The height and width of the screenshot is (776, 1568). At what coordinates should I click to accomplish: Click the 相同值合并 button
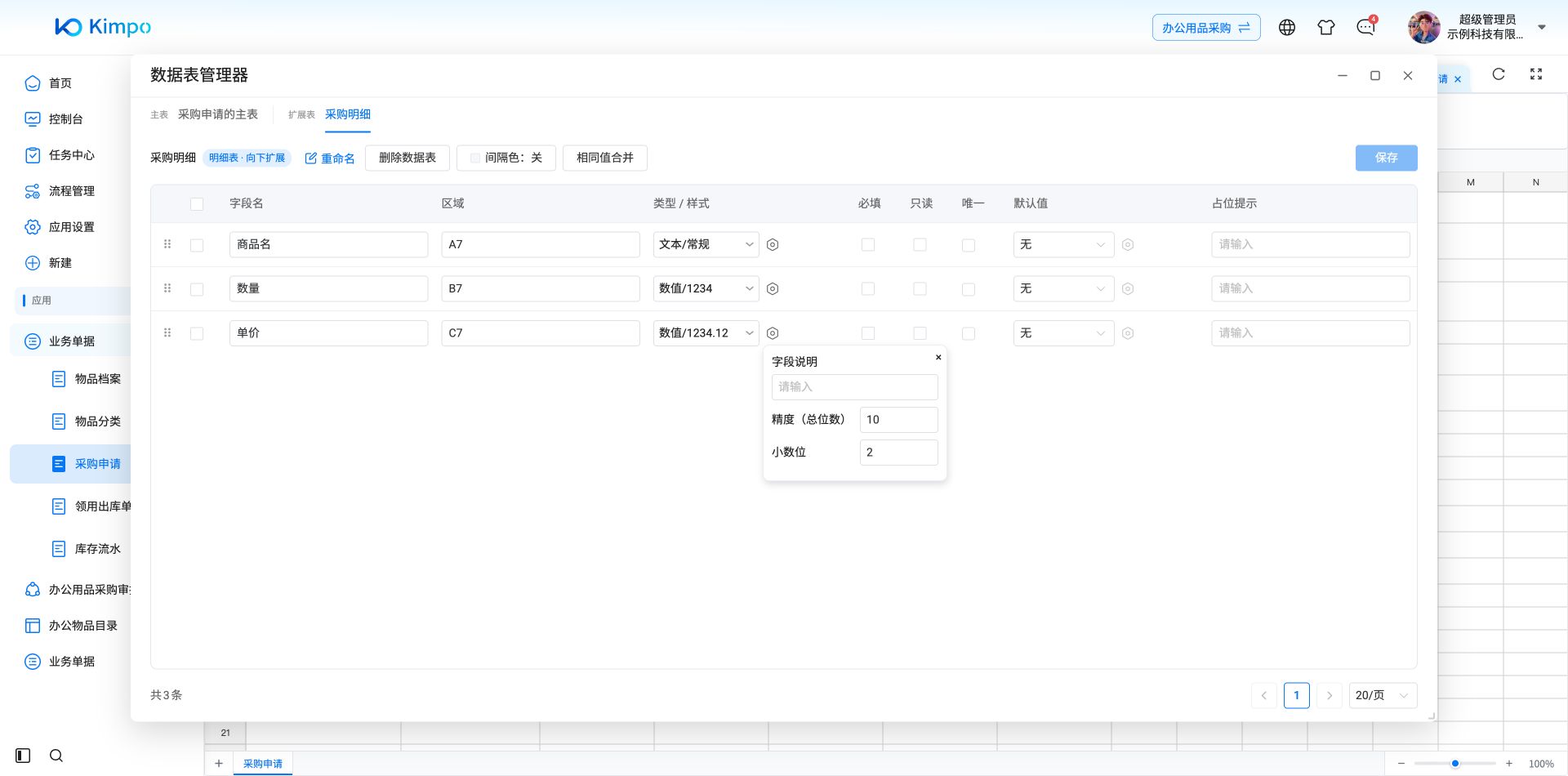coord(605,158)
